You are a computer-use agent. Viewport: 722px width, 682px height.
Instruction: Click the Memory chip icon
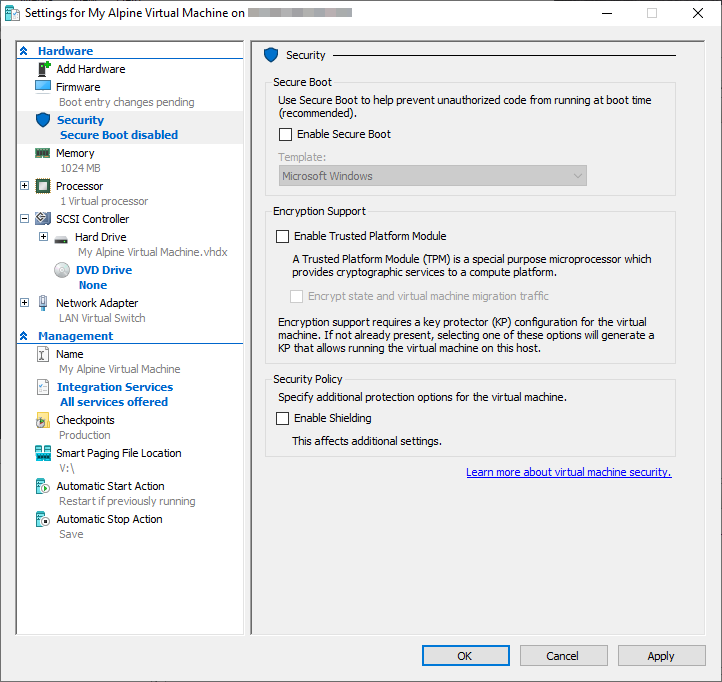pos(42,153)
